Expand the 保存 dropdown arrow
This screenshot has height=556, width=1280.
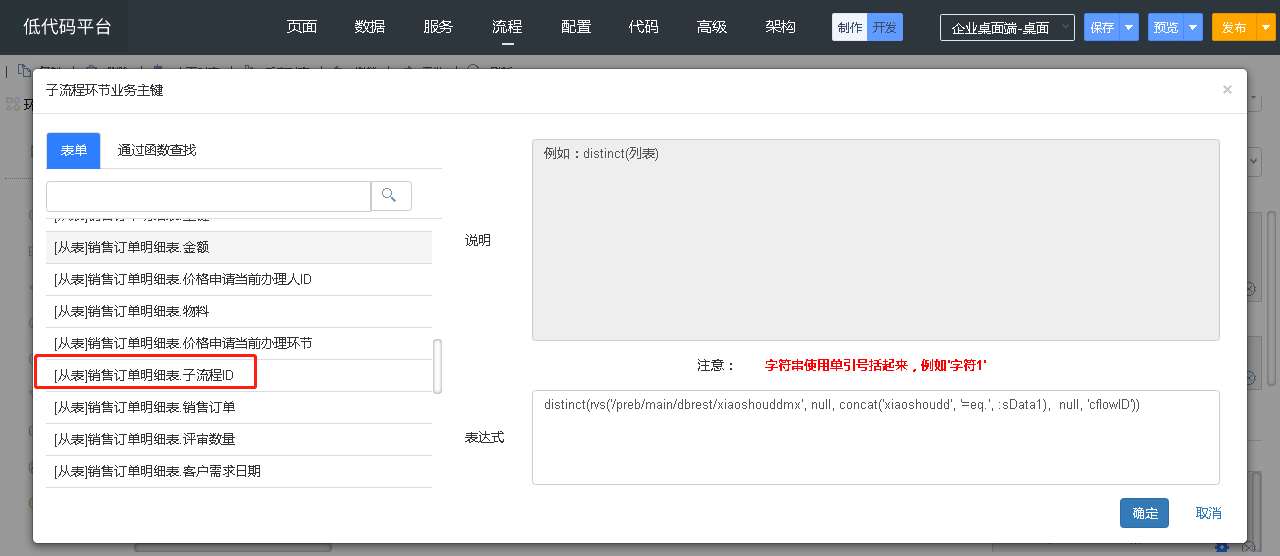point(1130,28)
